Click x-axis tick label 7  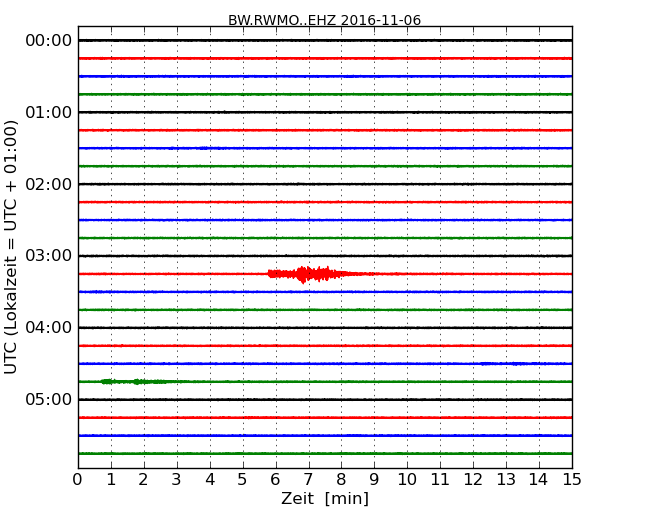point(308,480)
